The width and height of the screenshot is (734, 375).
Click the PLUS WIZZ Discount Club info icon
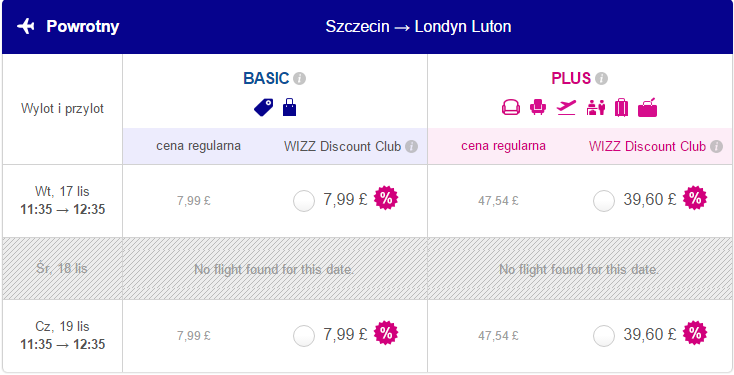pos(716,147)
